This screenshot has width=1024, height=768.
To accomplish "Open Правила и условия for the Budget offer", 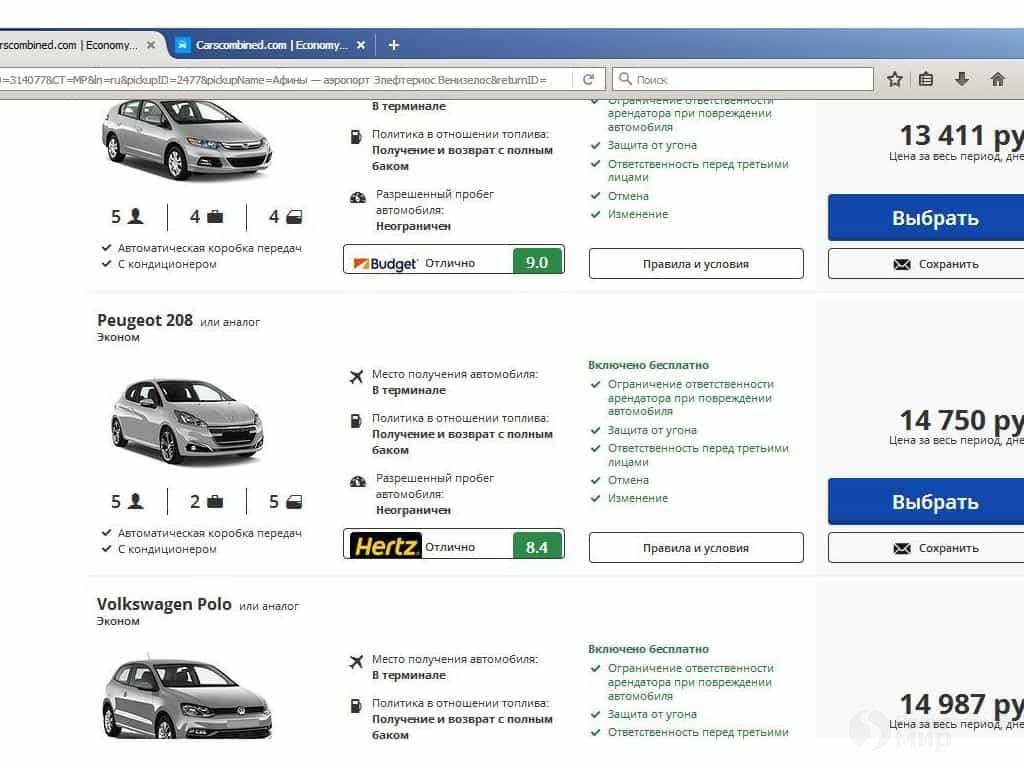I will (696, 264).
